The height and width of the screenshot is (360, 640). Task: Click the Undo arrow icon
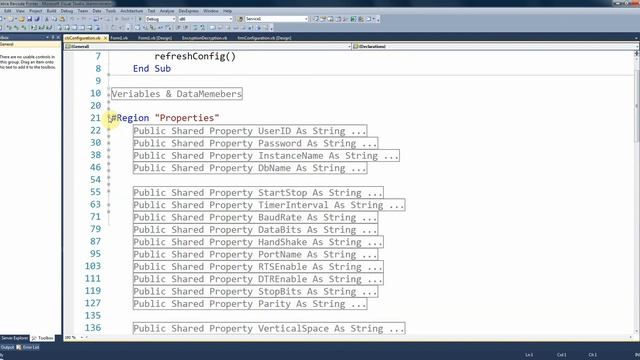click(x=72, y=19)
